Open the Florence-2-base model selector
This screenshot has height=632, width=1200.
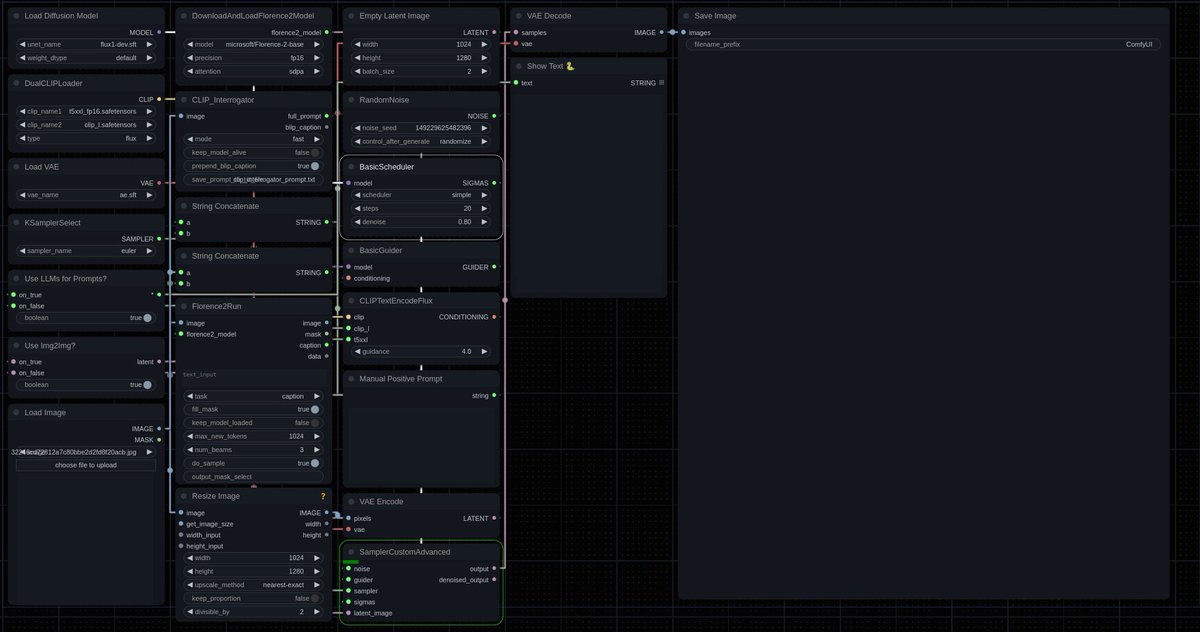[x=253, y=45]
